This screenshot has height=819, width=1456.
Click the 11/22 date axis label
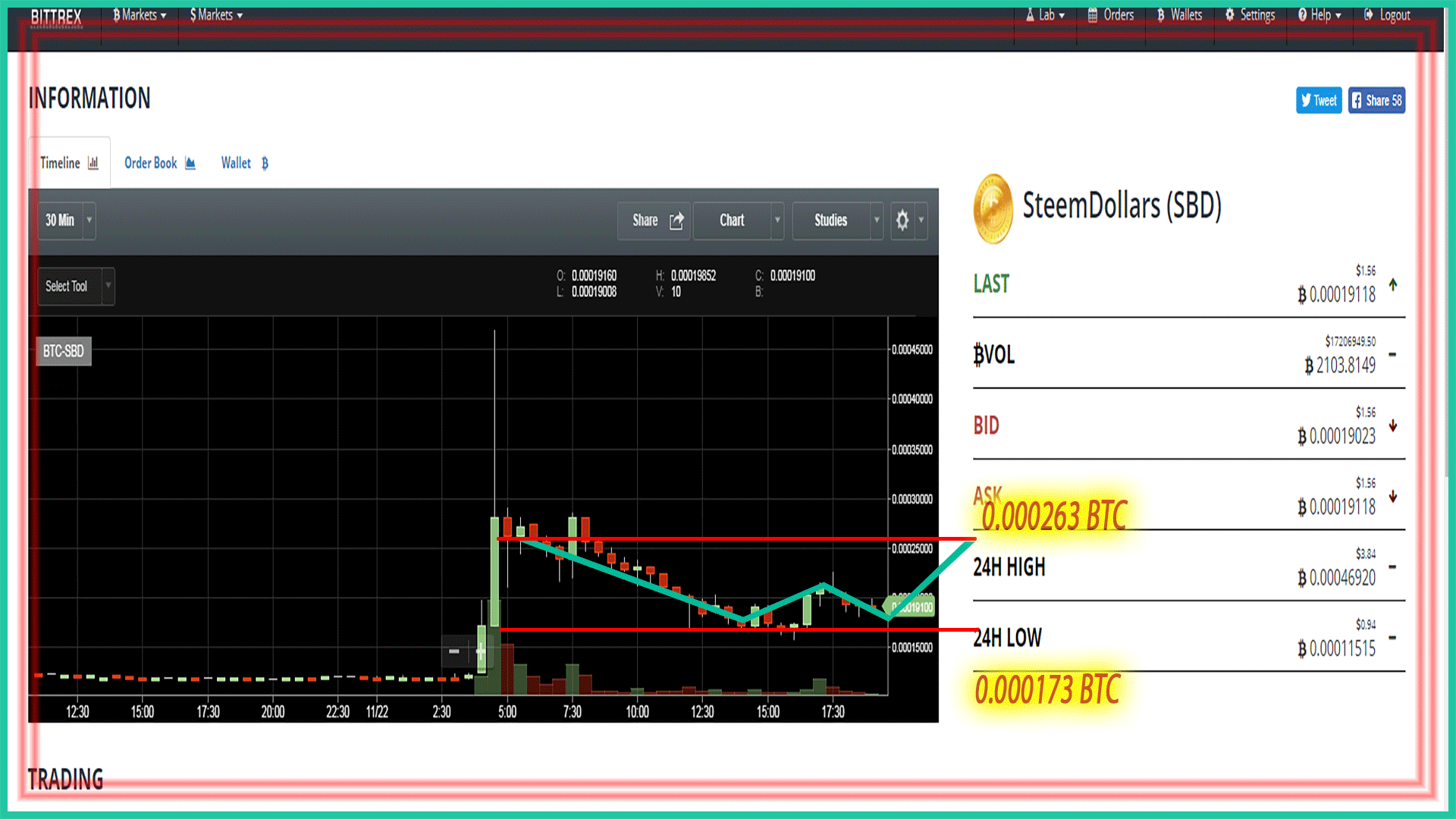[x=377, y=711]
